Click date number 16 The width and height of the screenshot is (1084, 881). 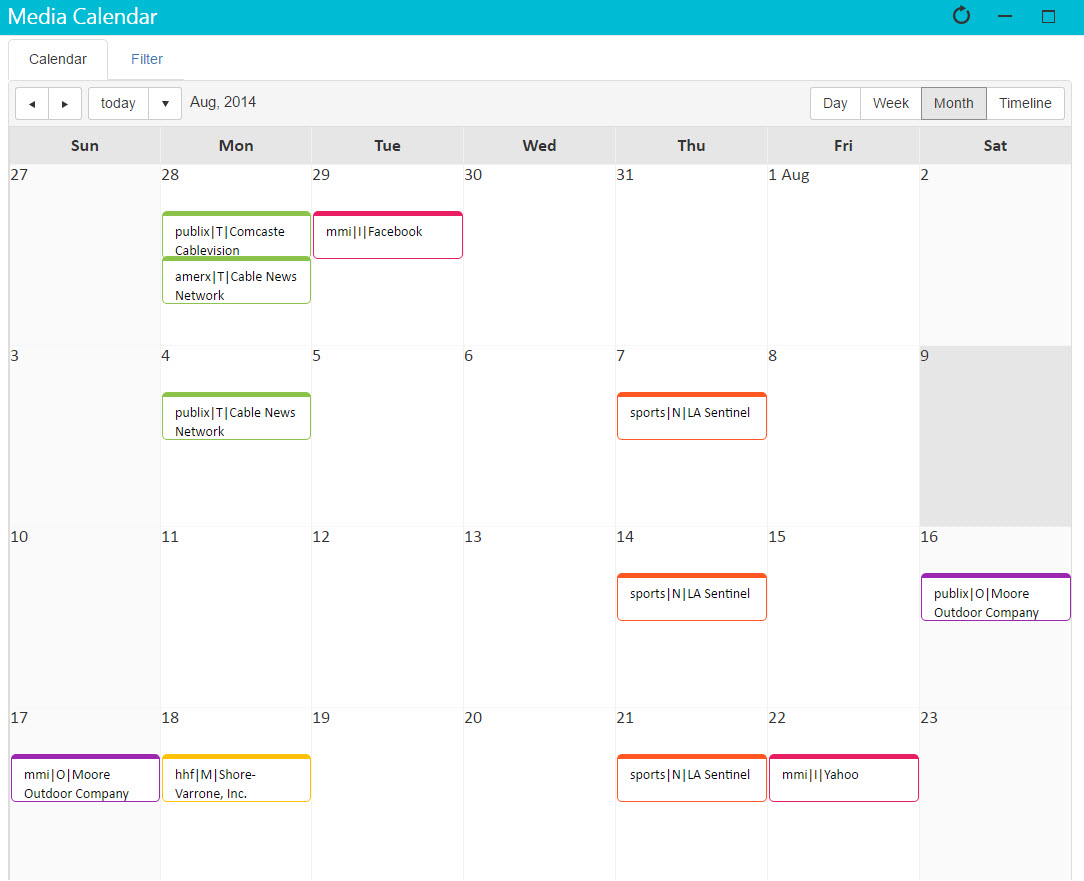929,537
